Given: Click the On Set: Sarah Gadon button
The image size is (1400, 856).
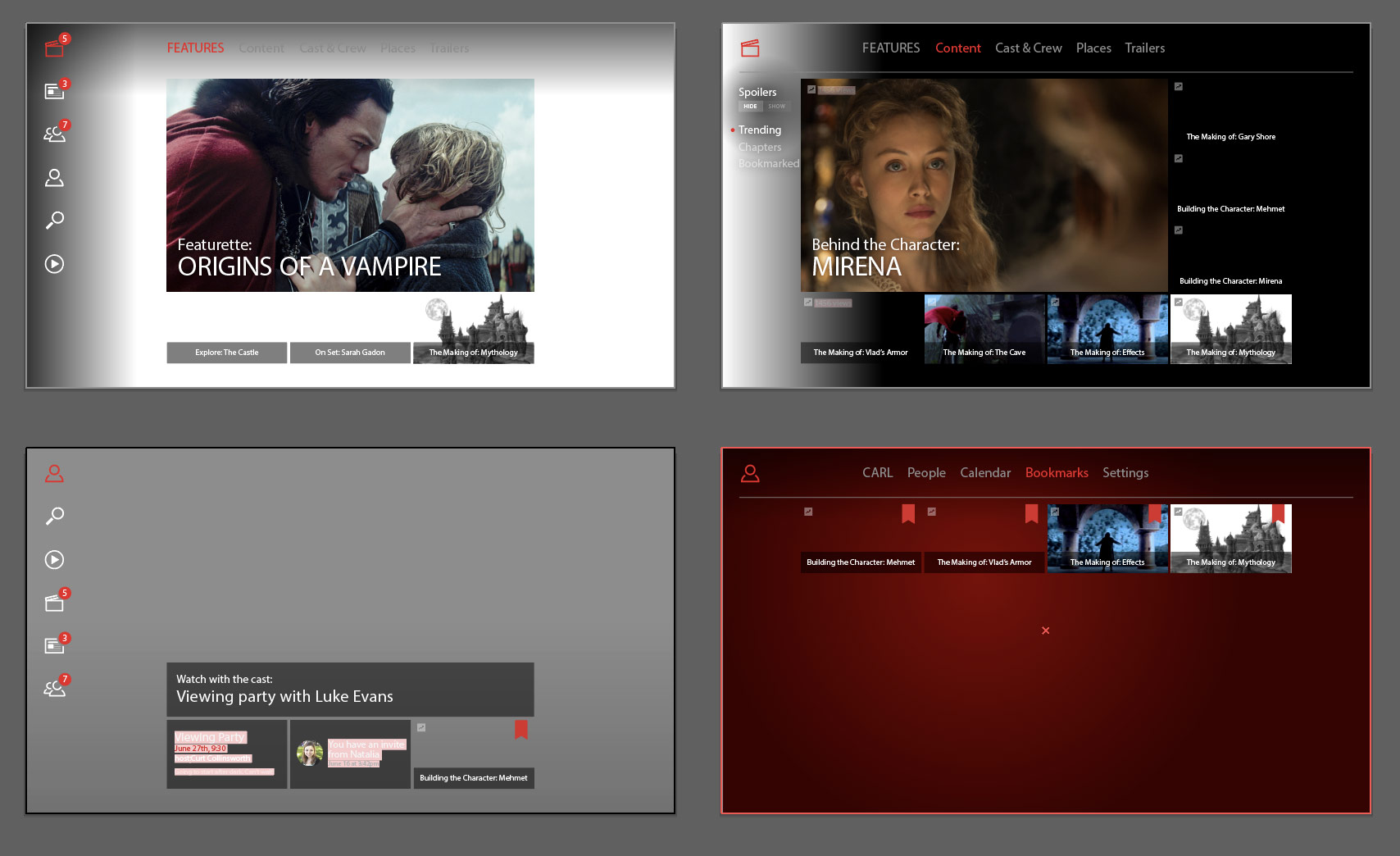Looking at the screenshot, I should (x=350, y=353).
